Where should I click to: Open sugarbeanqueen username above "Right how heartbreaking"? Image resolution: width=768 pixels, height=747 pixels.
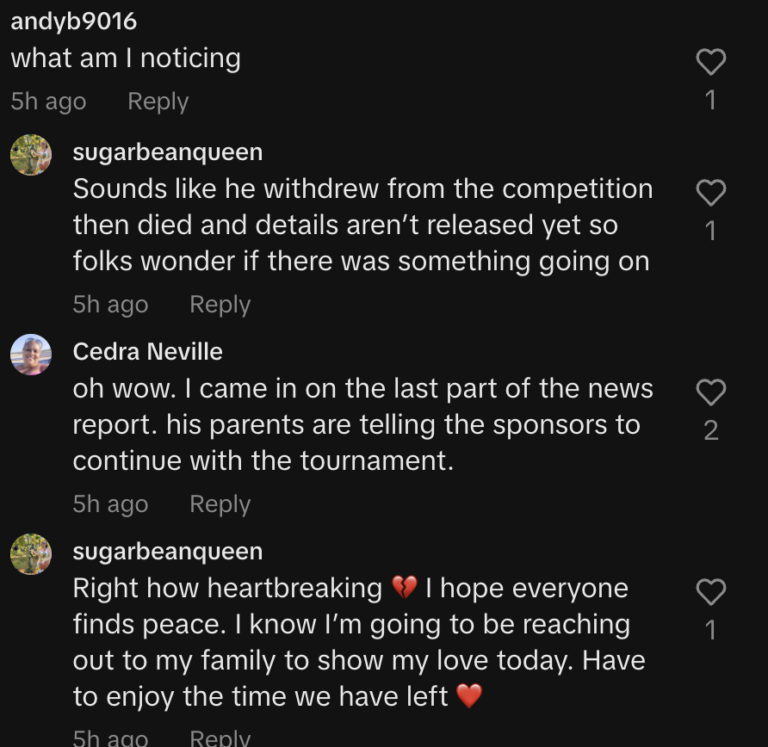[168, 552]
